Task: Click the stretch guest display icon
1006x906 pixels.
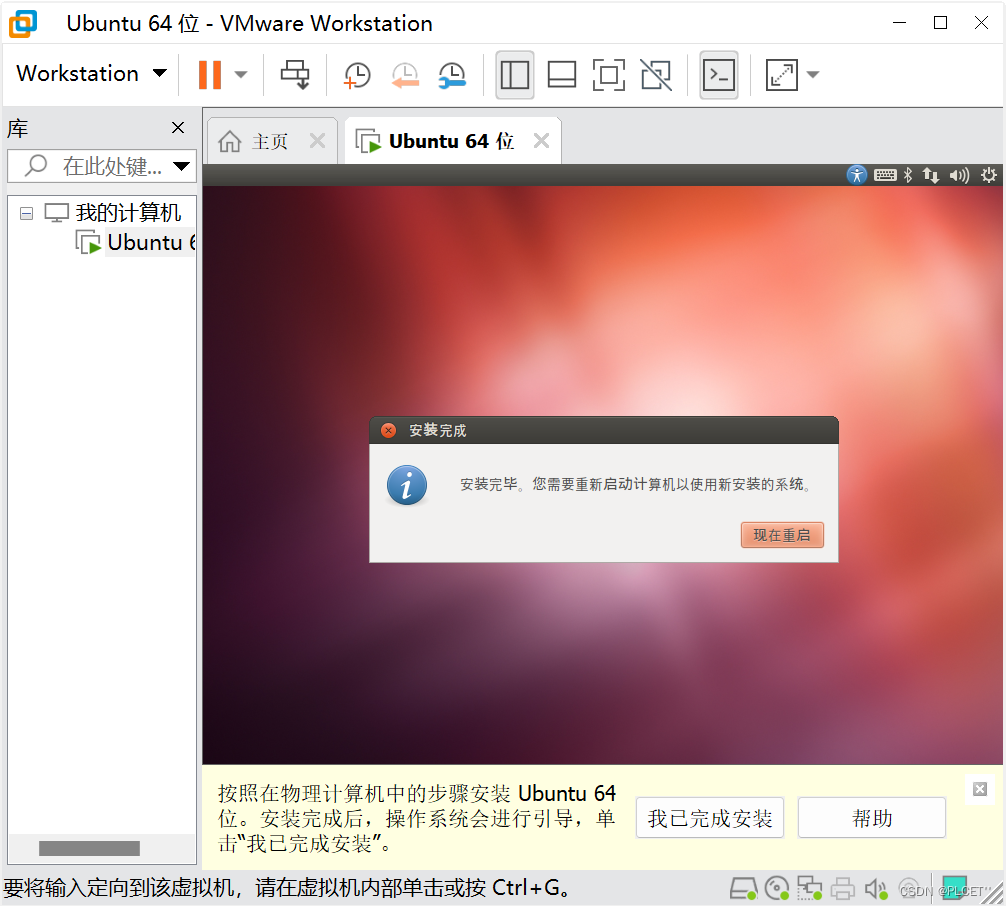Action: point(781,74)
